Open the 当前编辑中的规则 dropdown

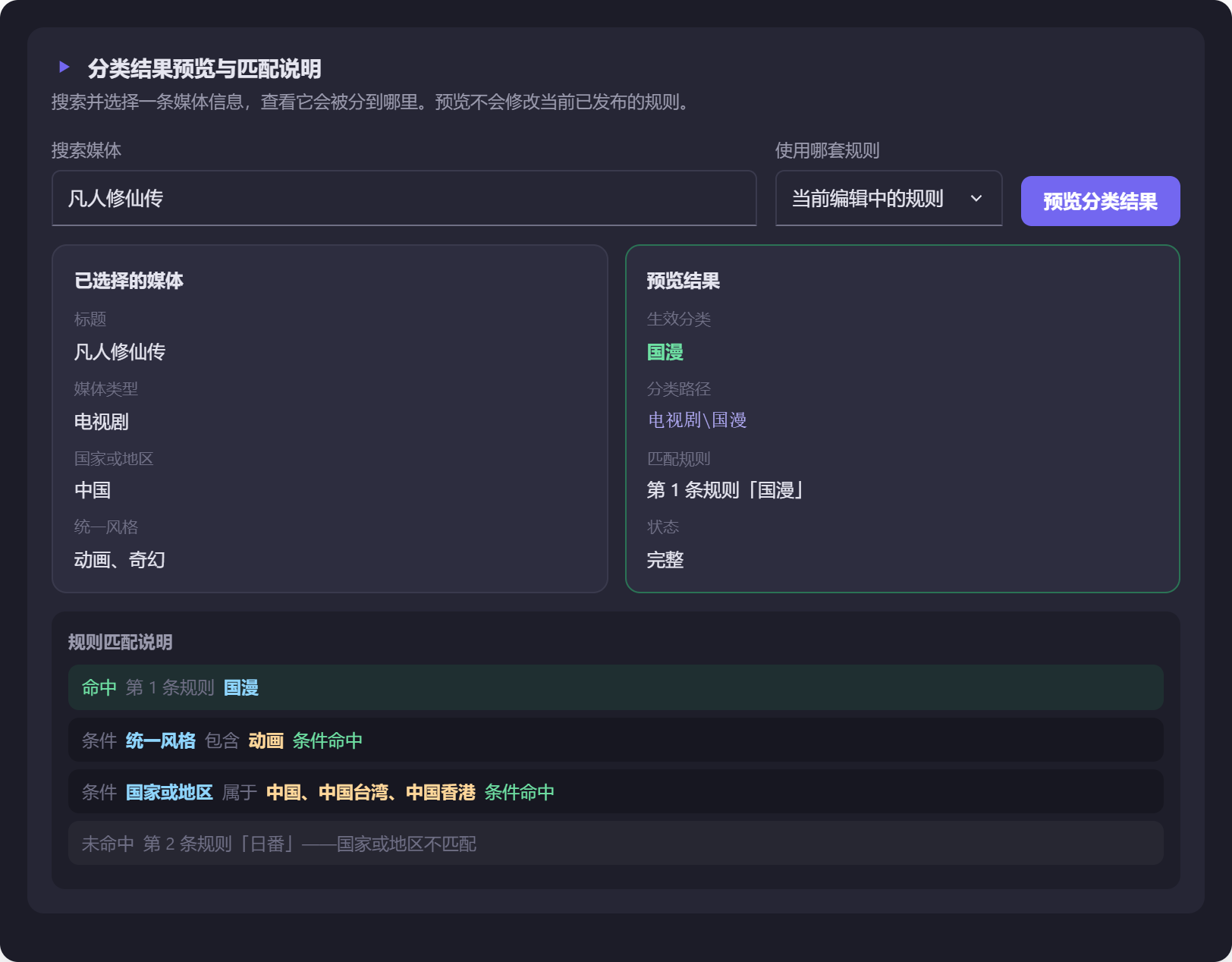coord(888,198)
